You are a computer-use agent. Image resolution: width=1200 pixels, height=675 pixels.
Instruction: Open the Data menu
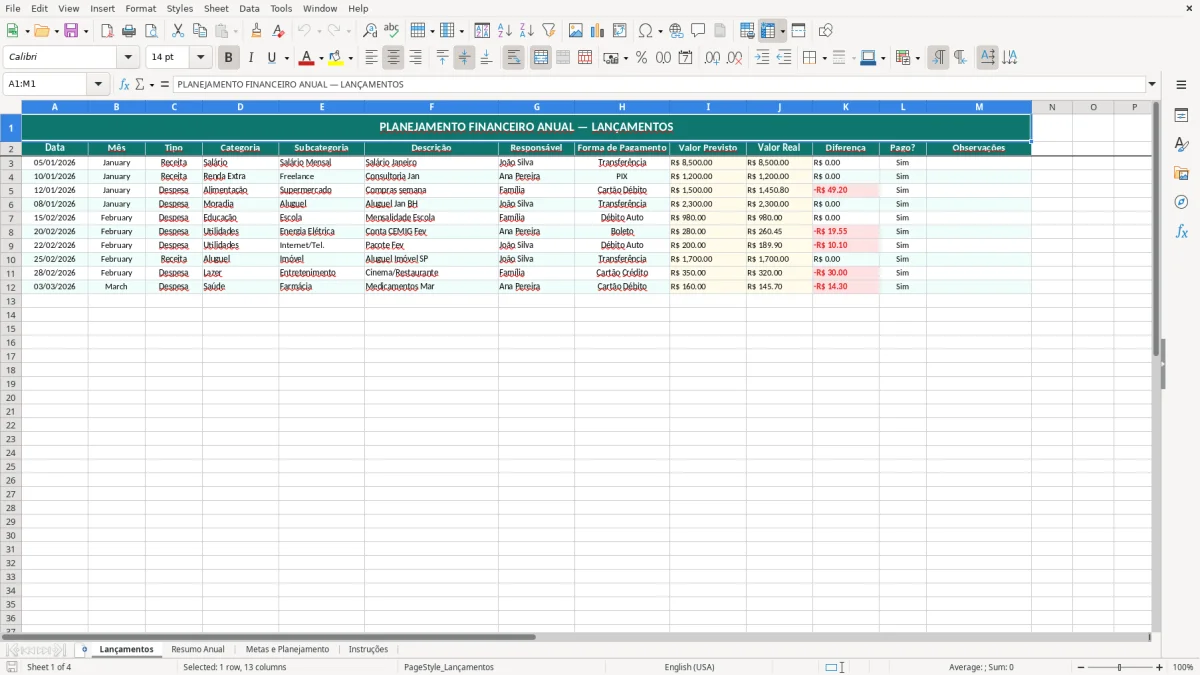tap(249, 8)
